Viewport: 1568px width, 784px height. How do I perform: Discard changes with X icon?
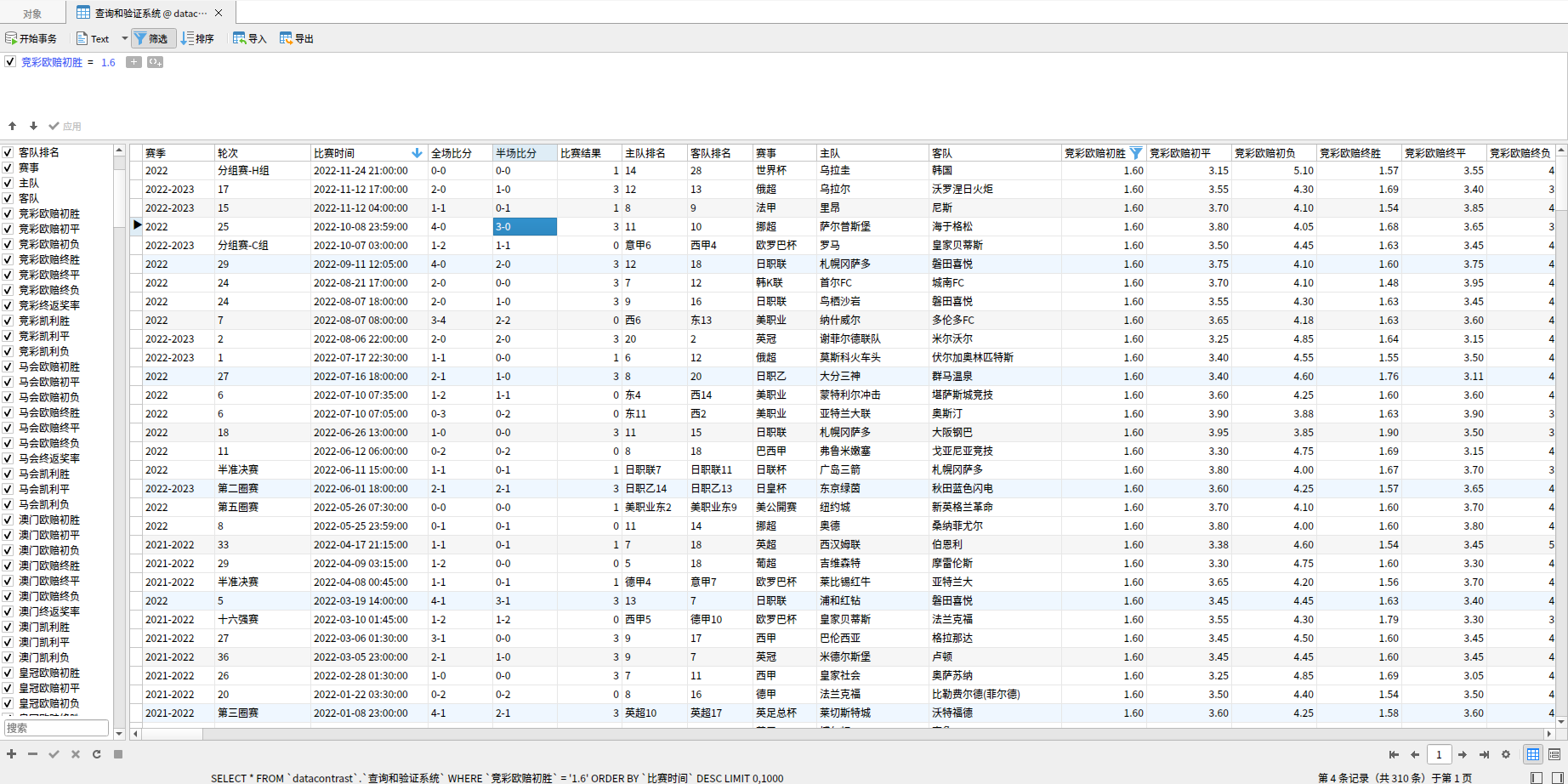coord(75,754)
